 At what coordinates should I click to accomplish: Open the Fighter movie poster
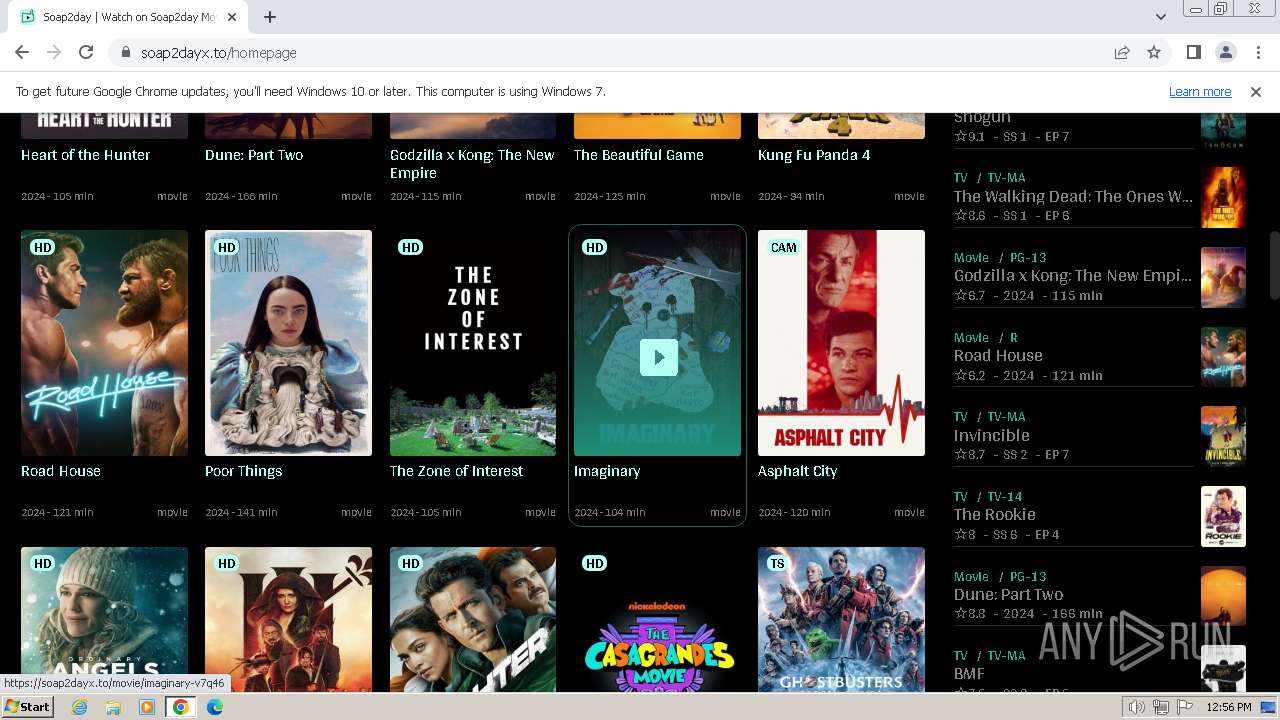click(473, 619)
